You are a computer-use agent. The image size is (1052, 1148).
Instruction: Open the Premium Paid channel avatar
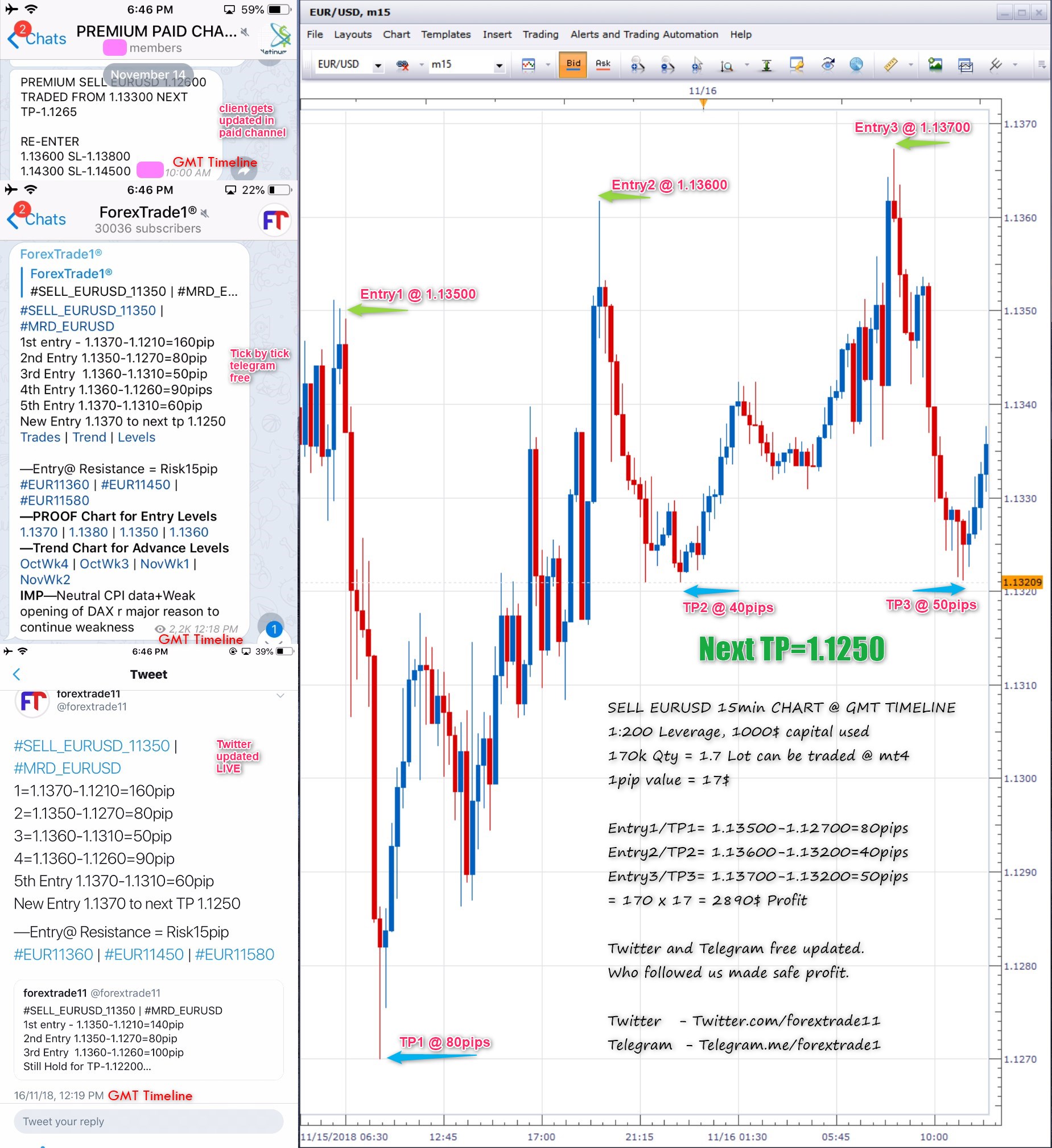click(275, 38)
